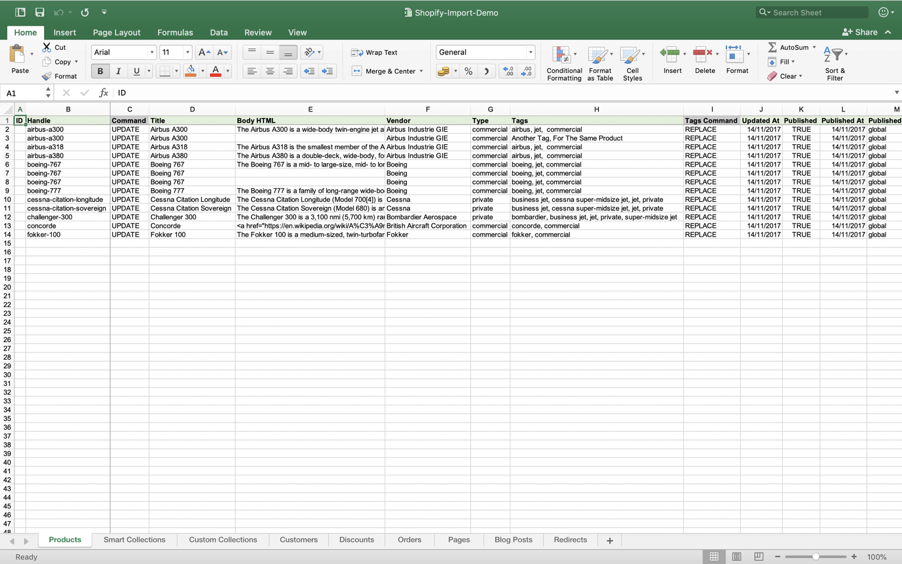Click the Share button
The image size is (902, 564).
(x=860, y=32)
